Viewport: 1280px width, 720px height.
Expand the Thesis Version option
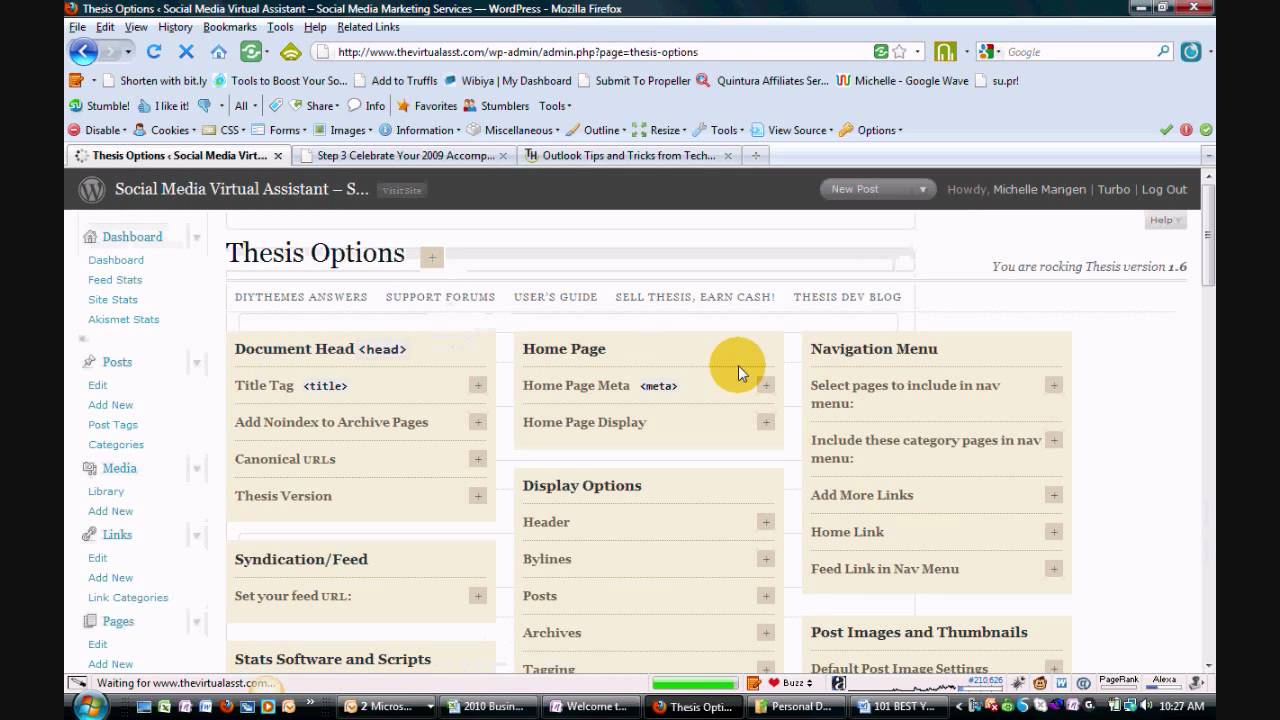coord(478,496)
